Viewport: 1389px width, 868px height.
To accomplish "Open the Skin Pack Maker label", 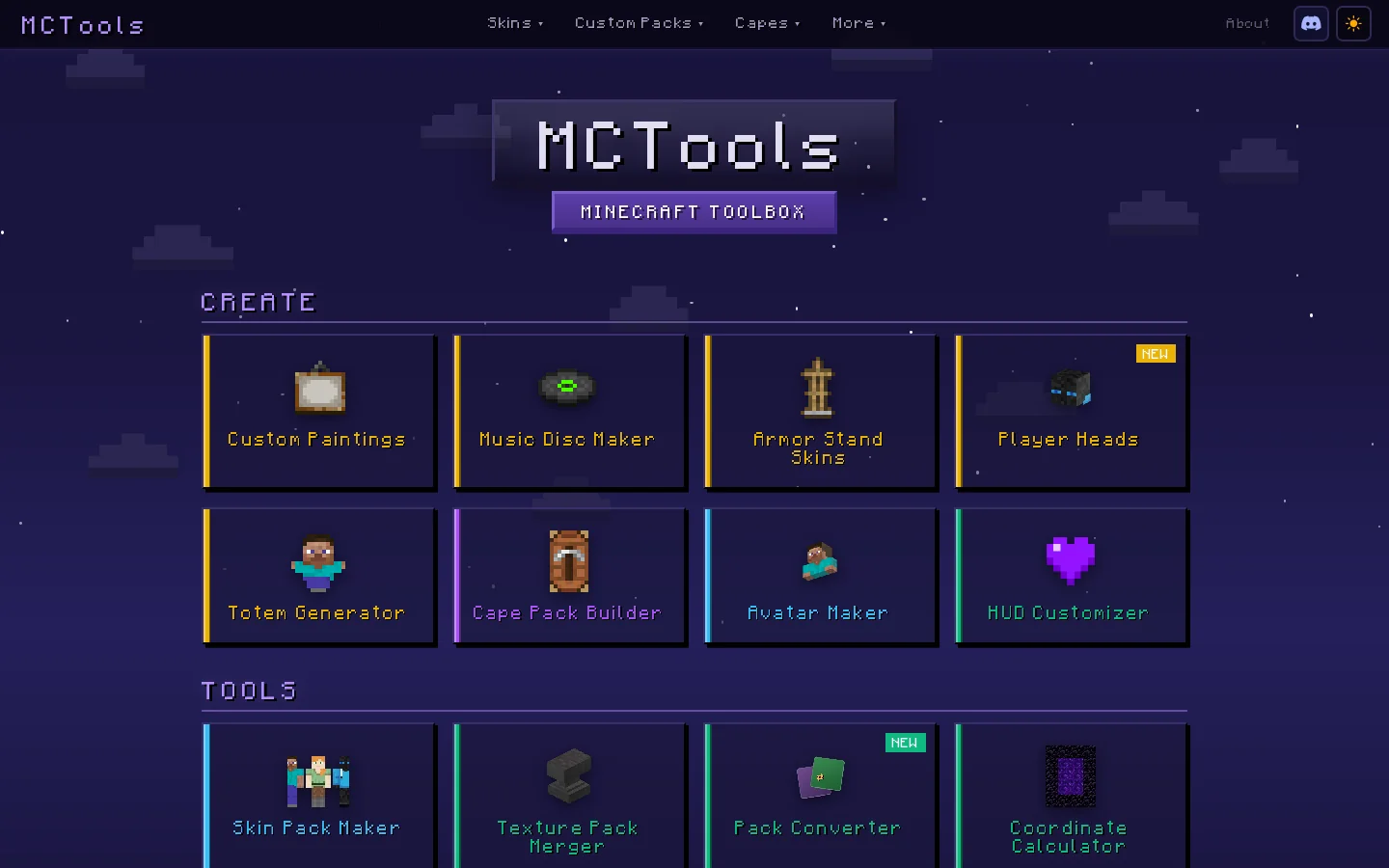I will tap(316, 828).
